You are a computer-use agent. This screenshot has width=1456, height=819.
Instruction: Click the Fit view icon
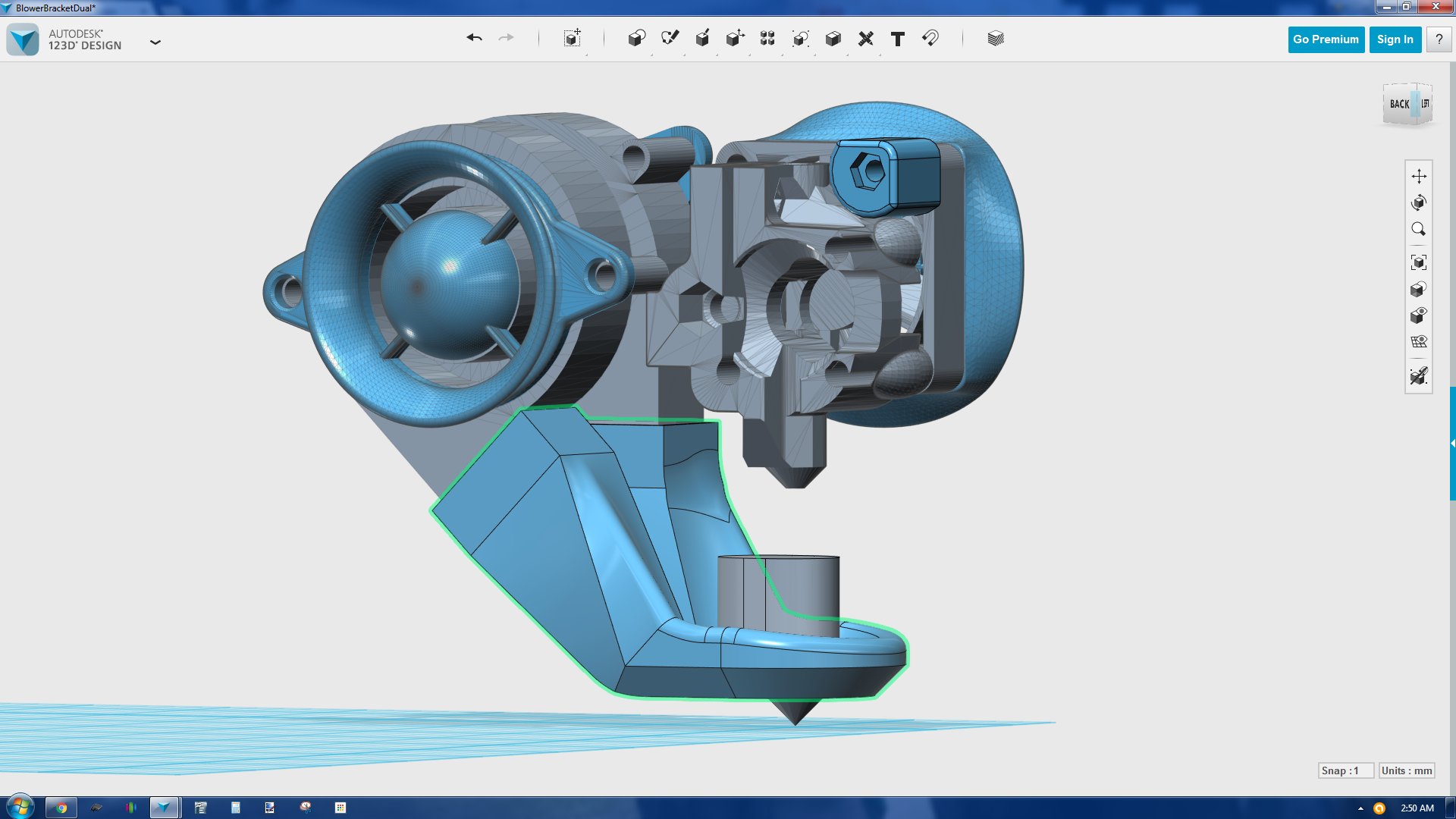click(x=1419, y=262)
